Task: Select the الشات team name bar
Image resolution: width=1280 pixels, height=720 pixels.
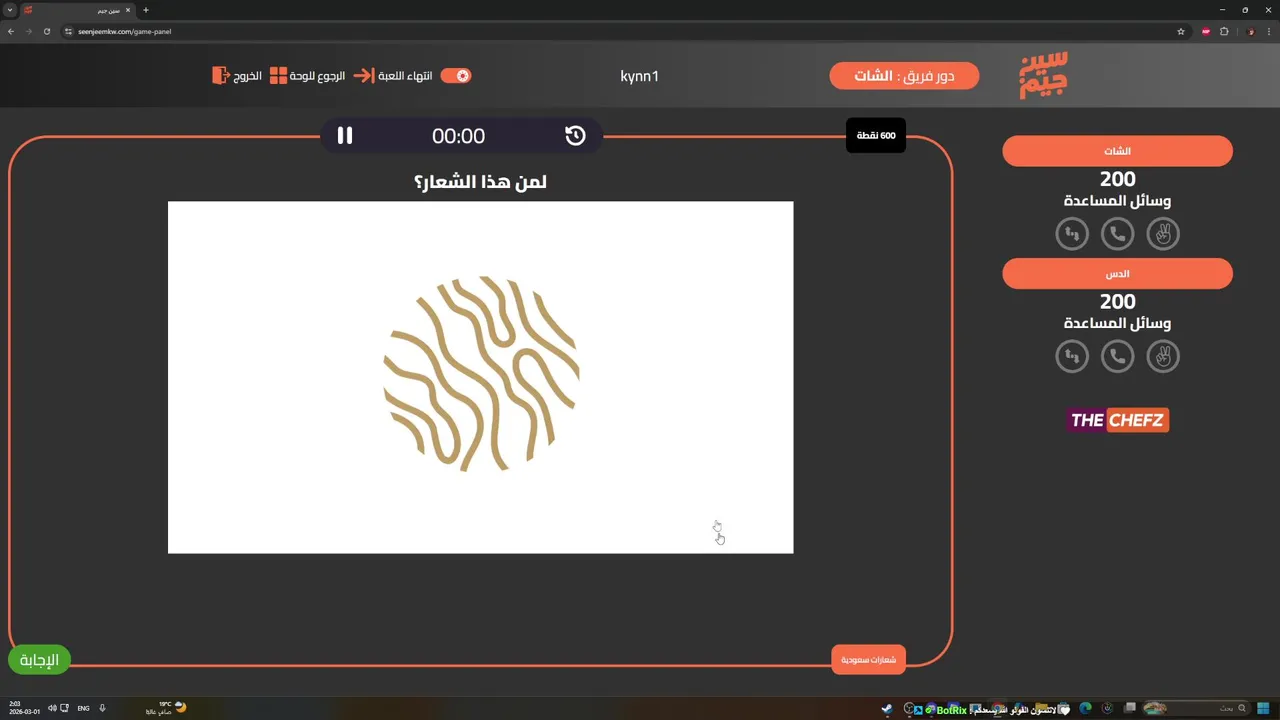Action: coord(1117,151)
